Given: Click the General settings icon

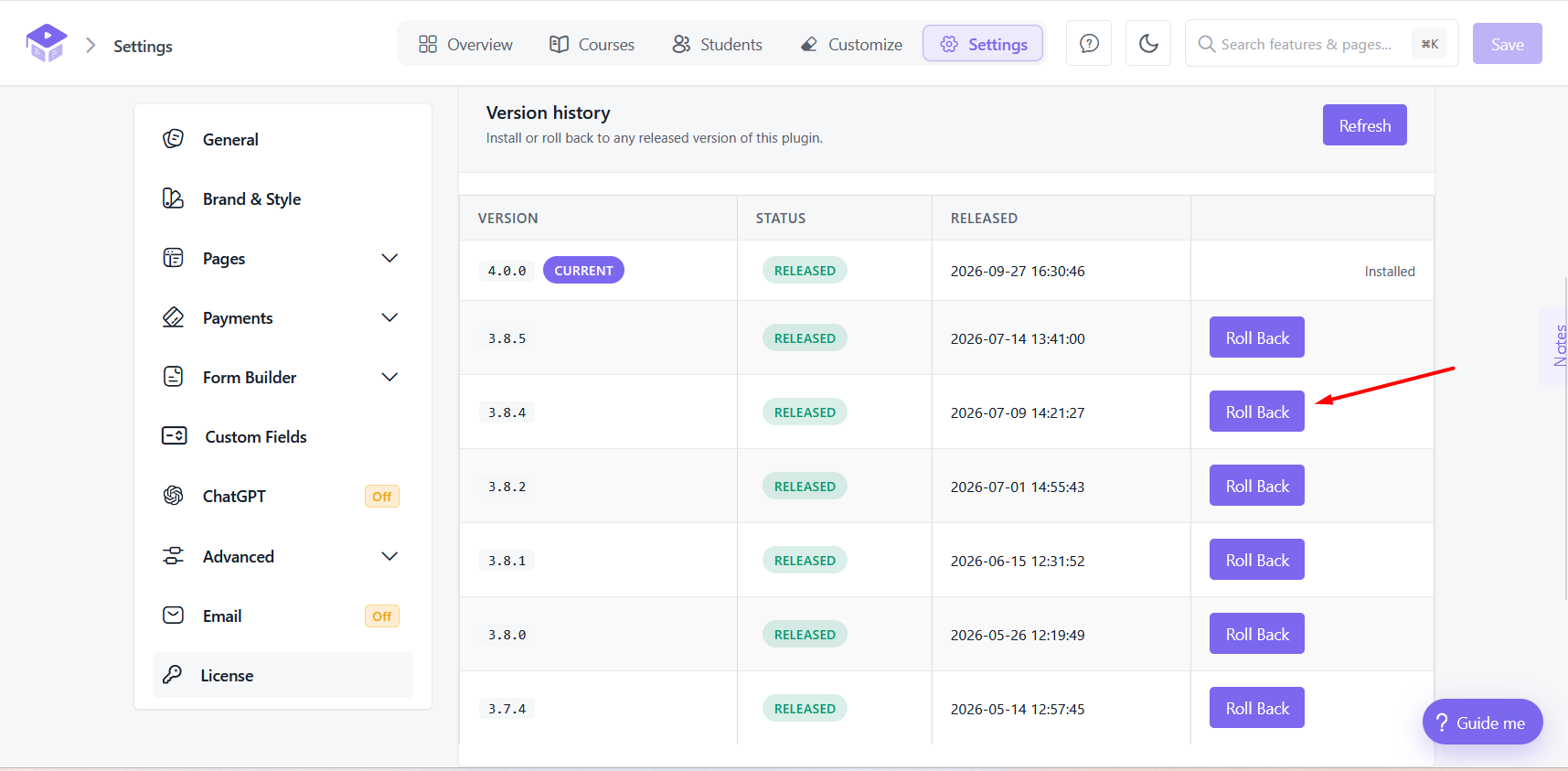Looking at the screenshot, I should tap(173, 139).
